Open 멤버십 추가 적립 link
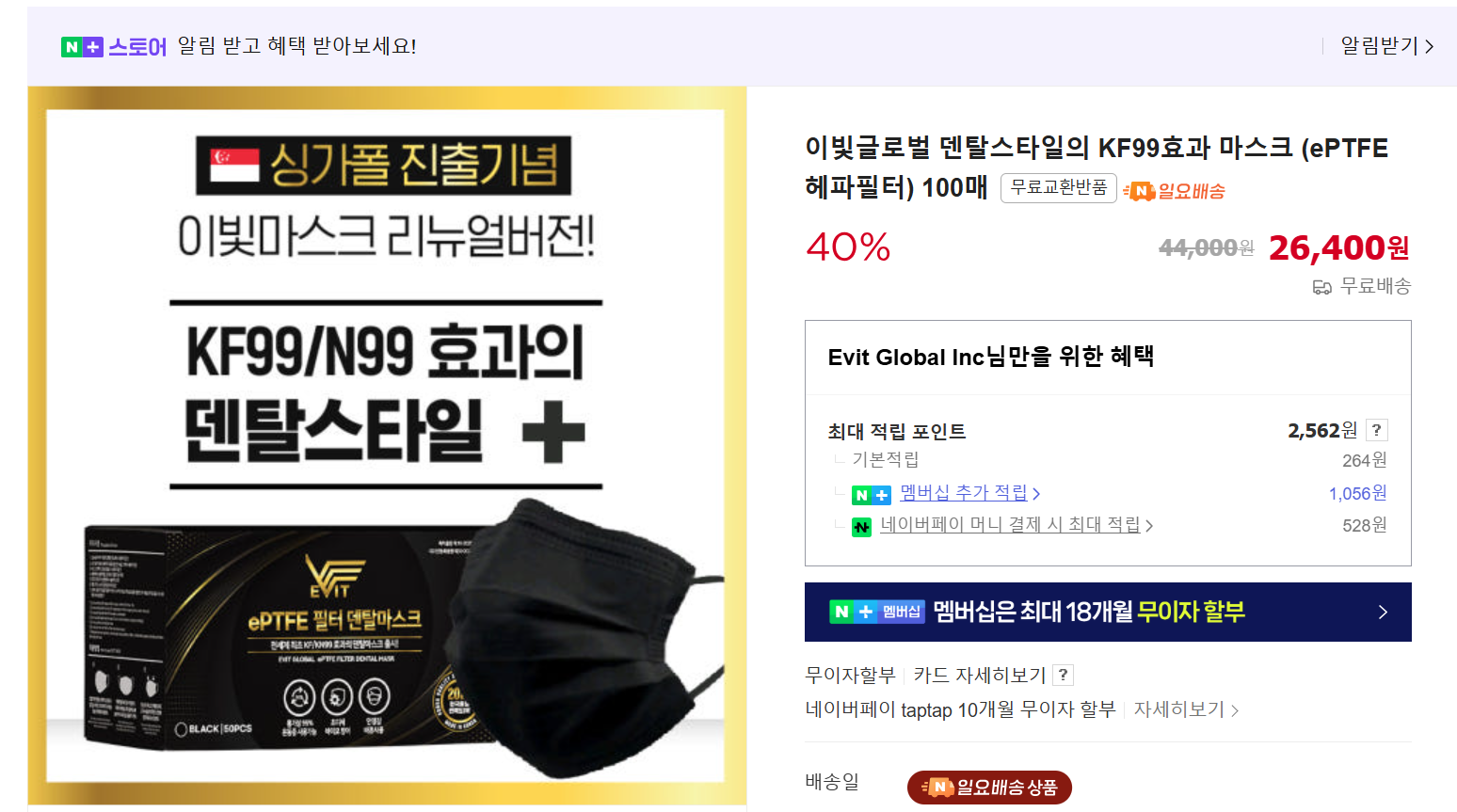 (x=964, y=492)
